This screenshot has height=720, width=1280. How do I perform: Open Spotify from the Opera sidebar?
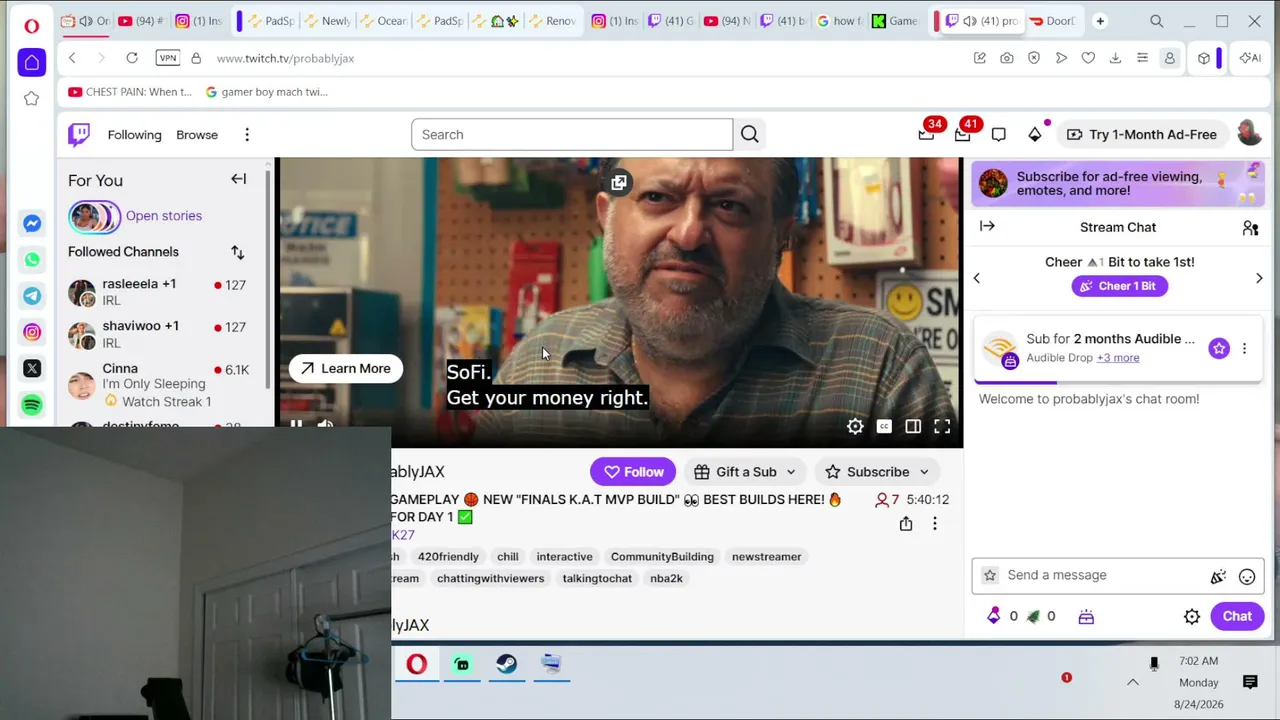click(32, 405)
